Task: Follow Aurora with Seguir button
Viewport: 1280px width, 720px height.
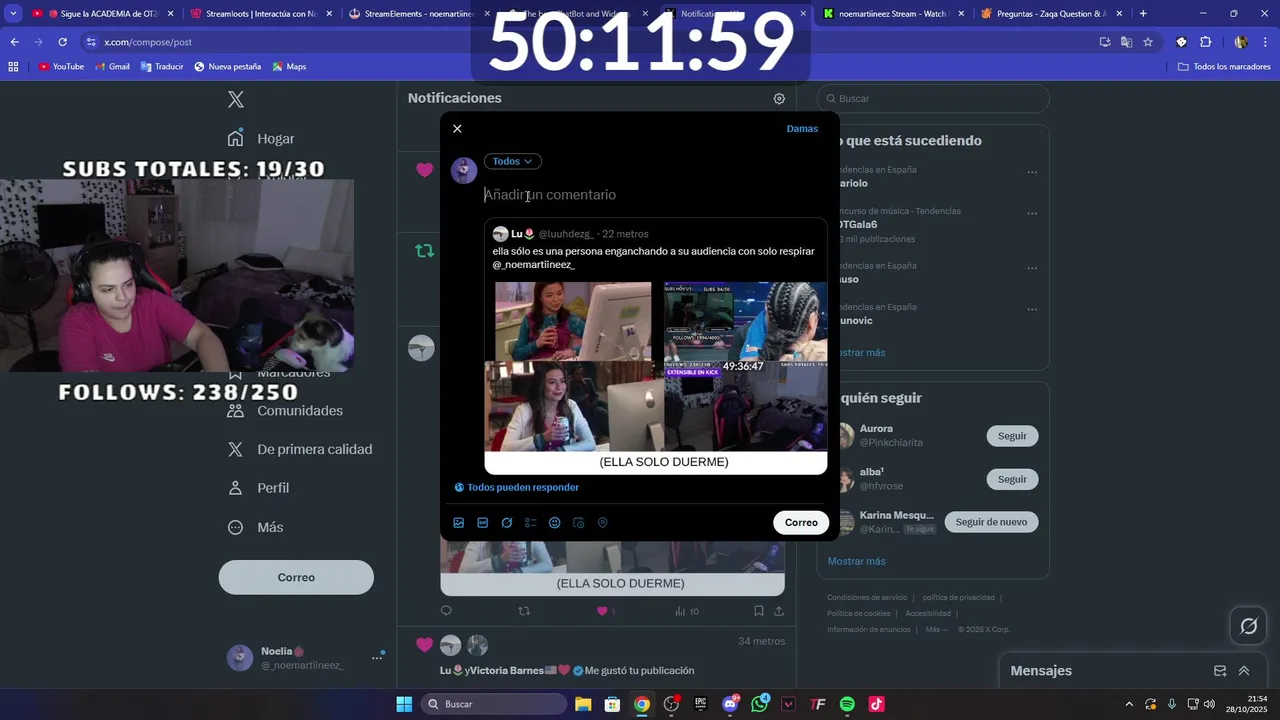Action: click(x=1012, y=436)
